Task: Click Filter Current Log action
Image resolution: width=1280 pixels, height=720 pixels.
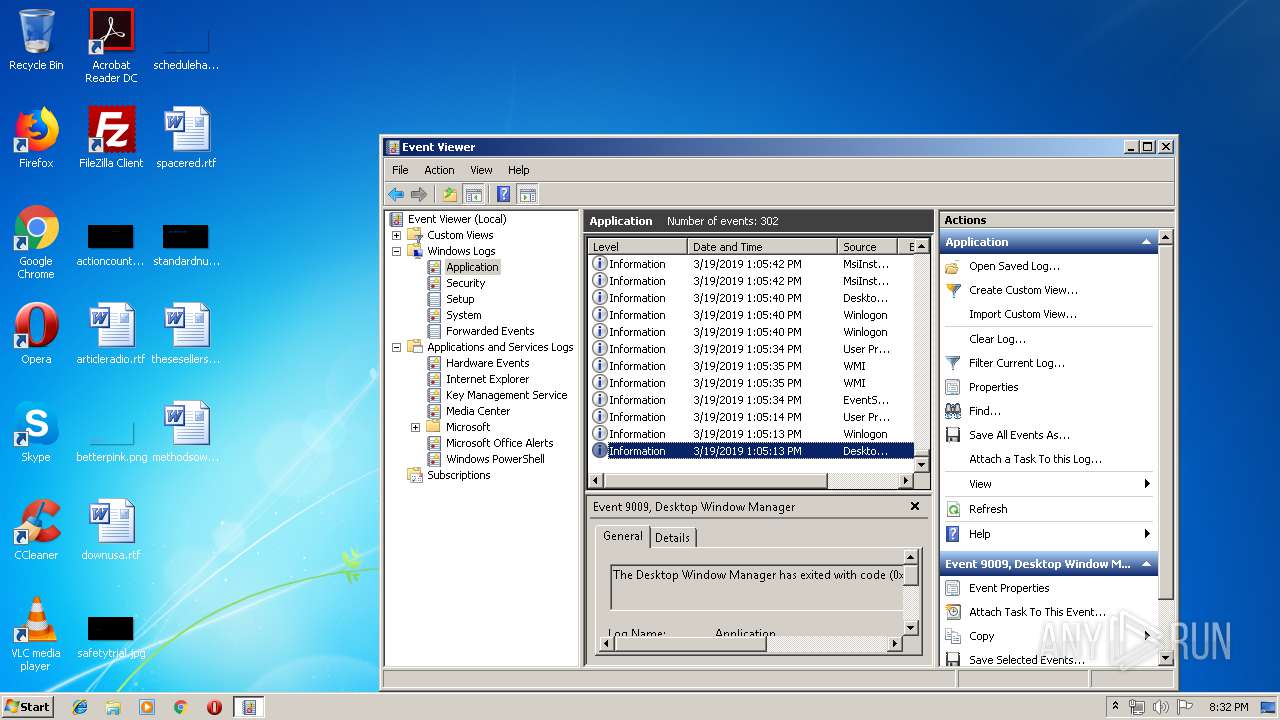Action: pos(1016,363)
